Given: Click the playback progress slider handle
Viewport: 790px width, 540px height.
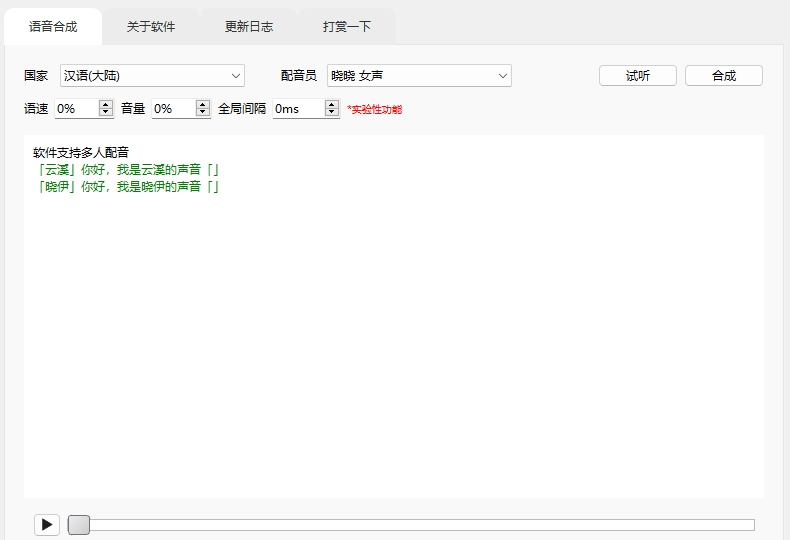Looking at the screenshot, I should (x=79, y=525).
